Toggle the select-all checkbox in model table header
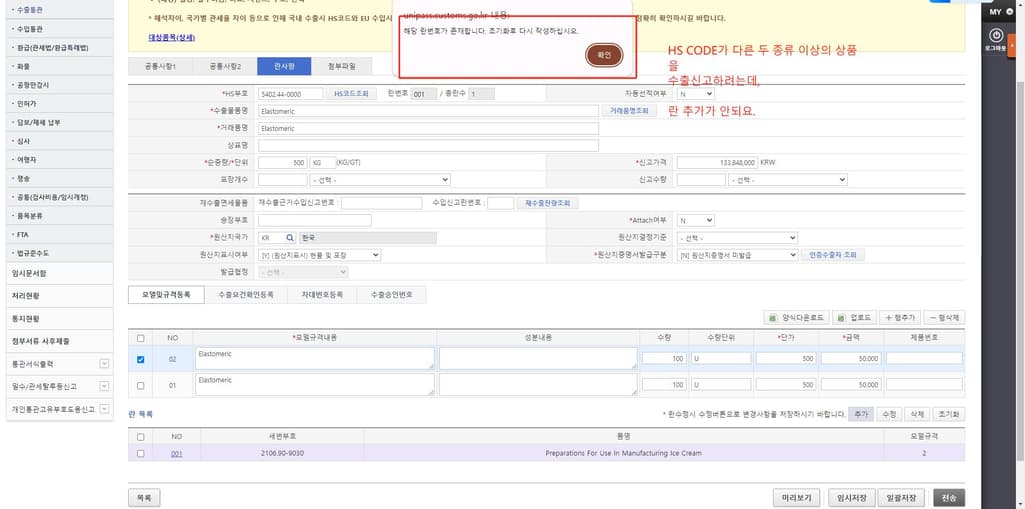This screenshot has width=1025, height=509. (x=141, y=338)
